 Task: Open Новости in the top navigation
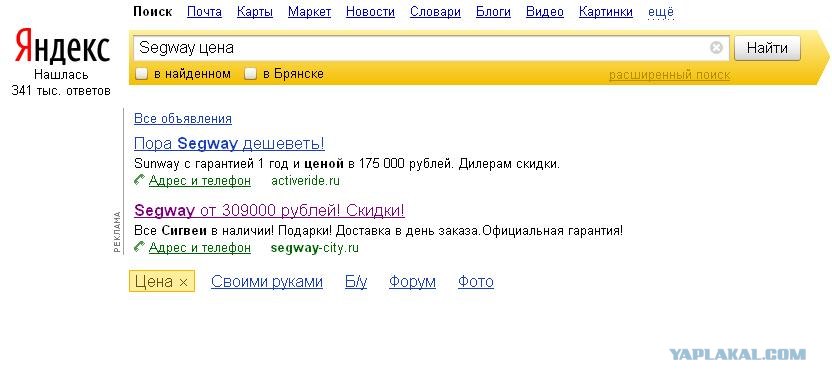click(370, 12)
